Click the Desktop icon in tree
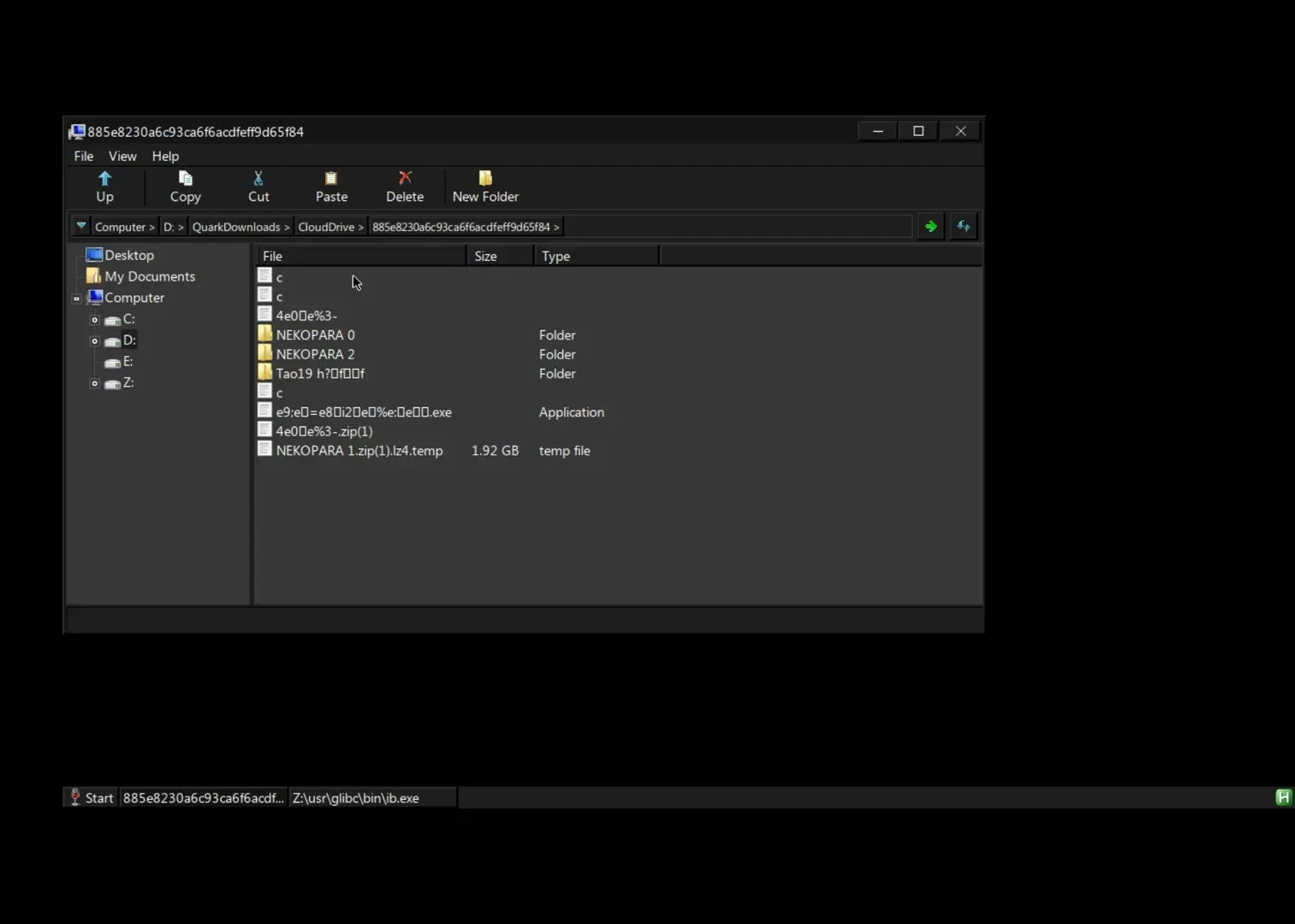This screenshot has height=924, width=1295. tap(94, 255)
